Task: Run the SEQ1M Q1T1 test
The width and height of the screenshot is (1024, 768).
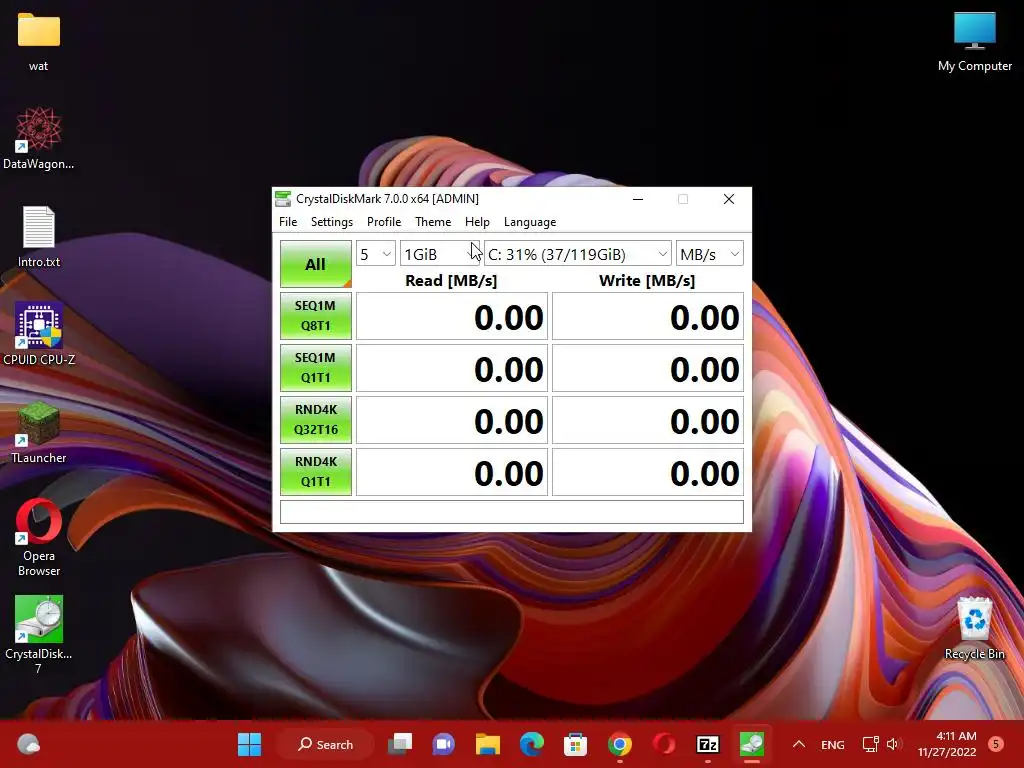Action: pyautogui.click(x=315, y=368)
